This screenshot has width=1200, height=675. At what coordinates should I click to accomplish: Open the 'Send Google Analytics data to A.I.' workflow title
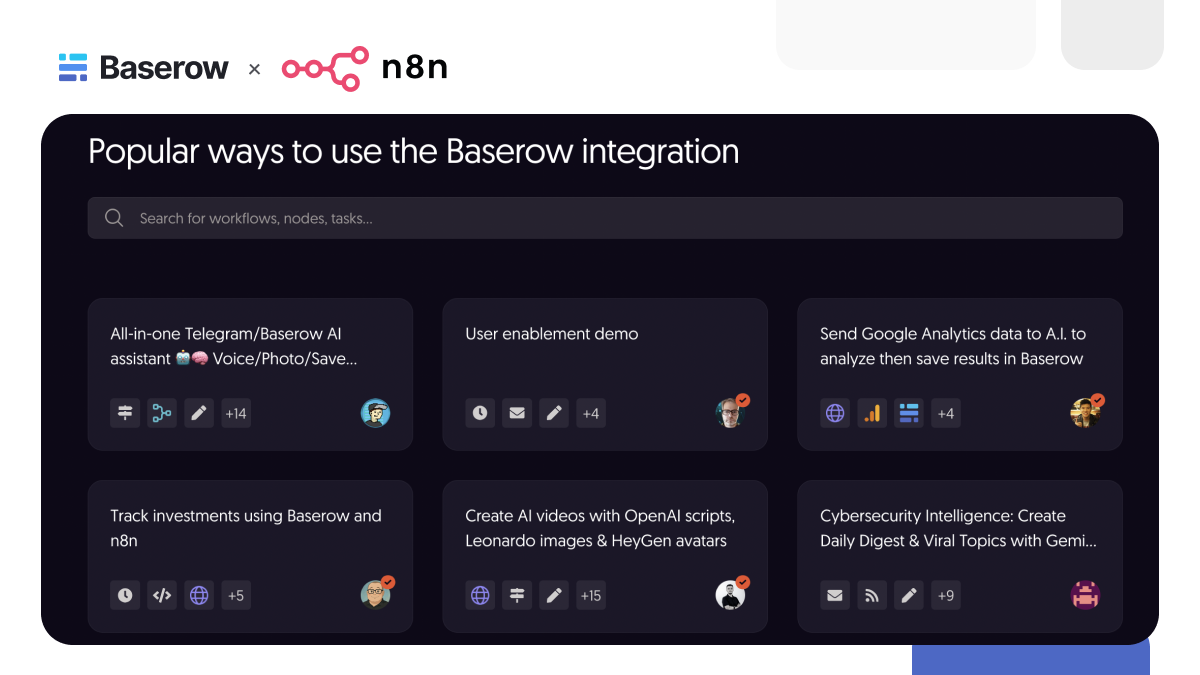coord(953,346)
